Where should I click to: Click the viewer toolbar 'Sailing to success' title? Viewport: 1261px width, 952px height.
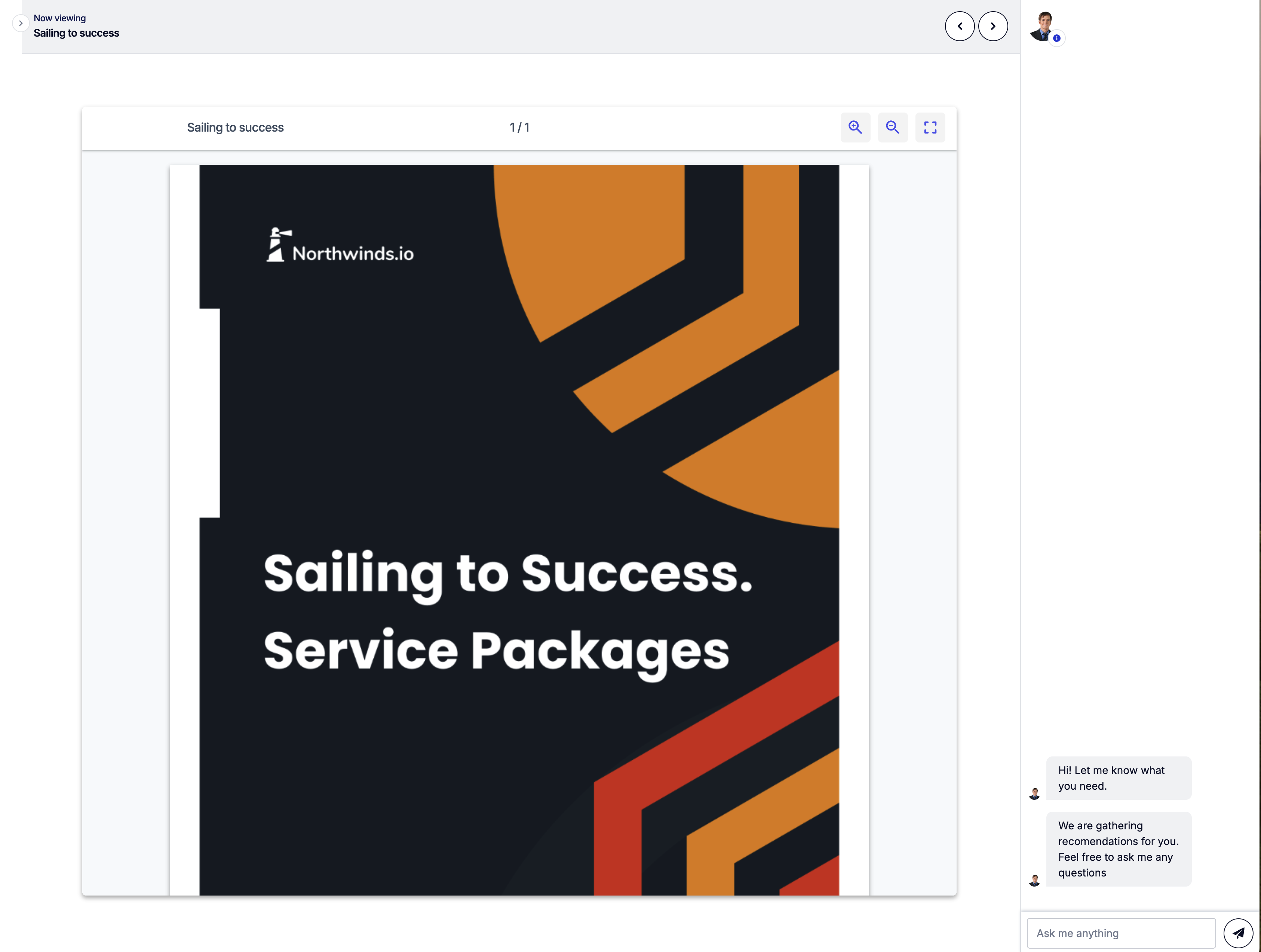235,128
